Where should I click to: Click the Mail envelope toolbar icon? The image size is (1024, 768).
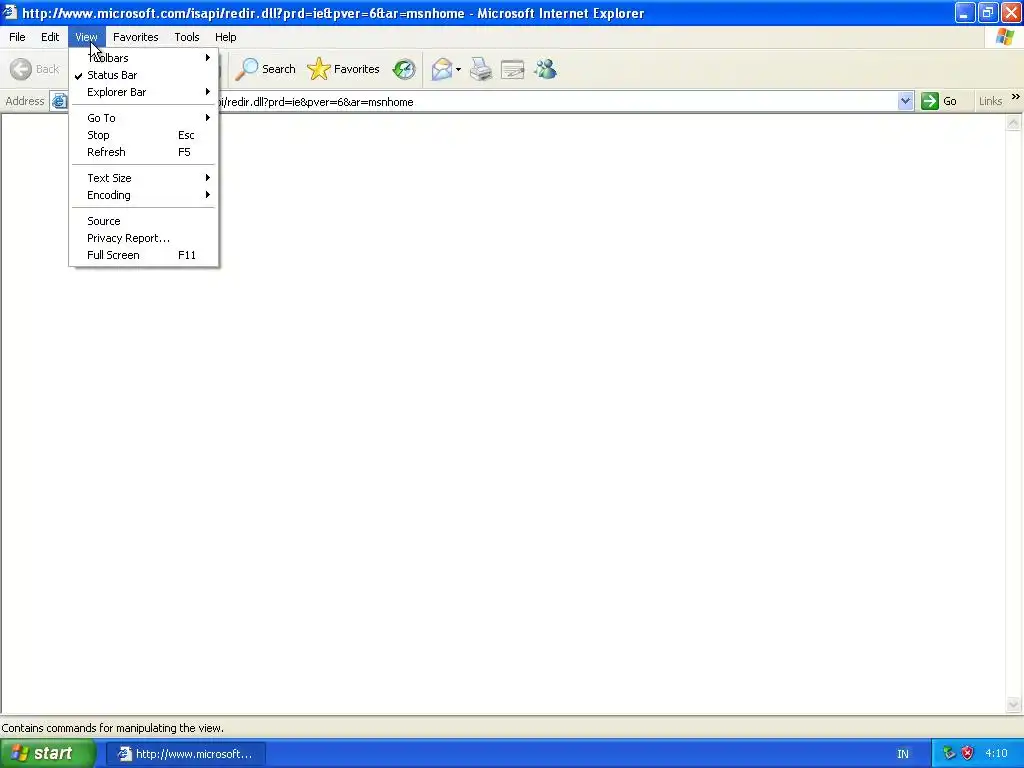(x=442, y=69)
